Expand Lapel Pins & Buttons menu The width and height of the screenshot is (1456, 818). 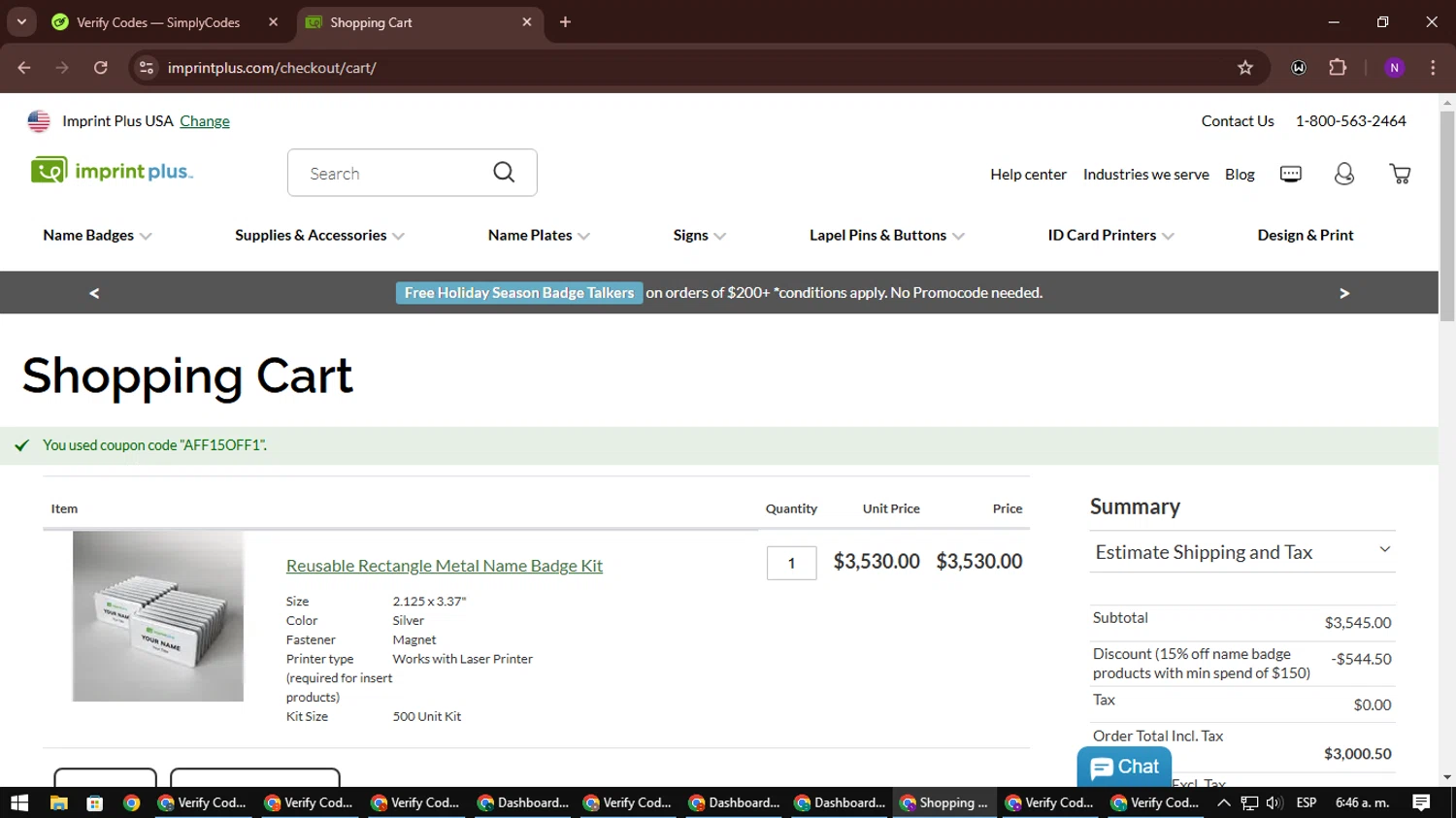coord(887,236)
